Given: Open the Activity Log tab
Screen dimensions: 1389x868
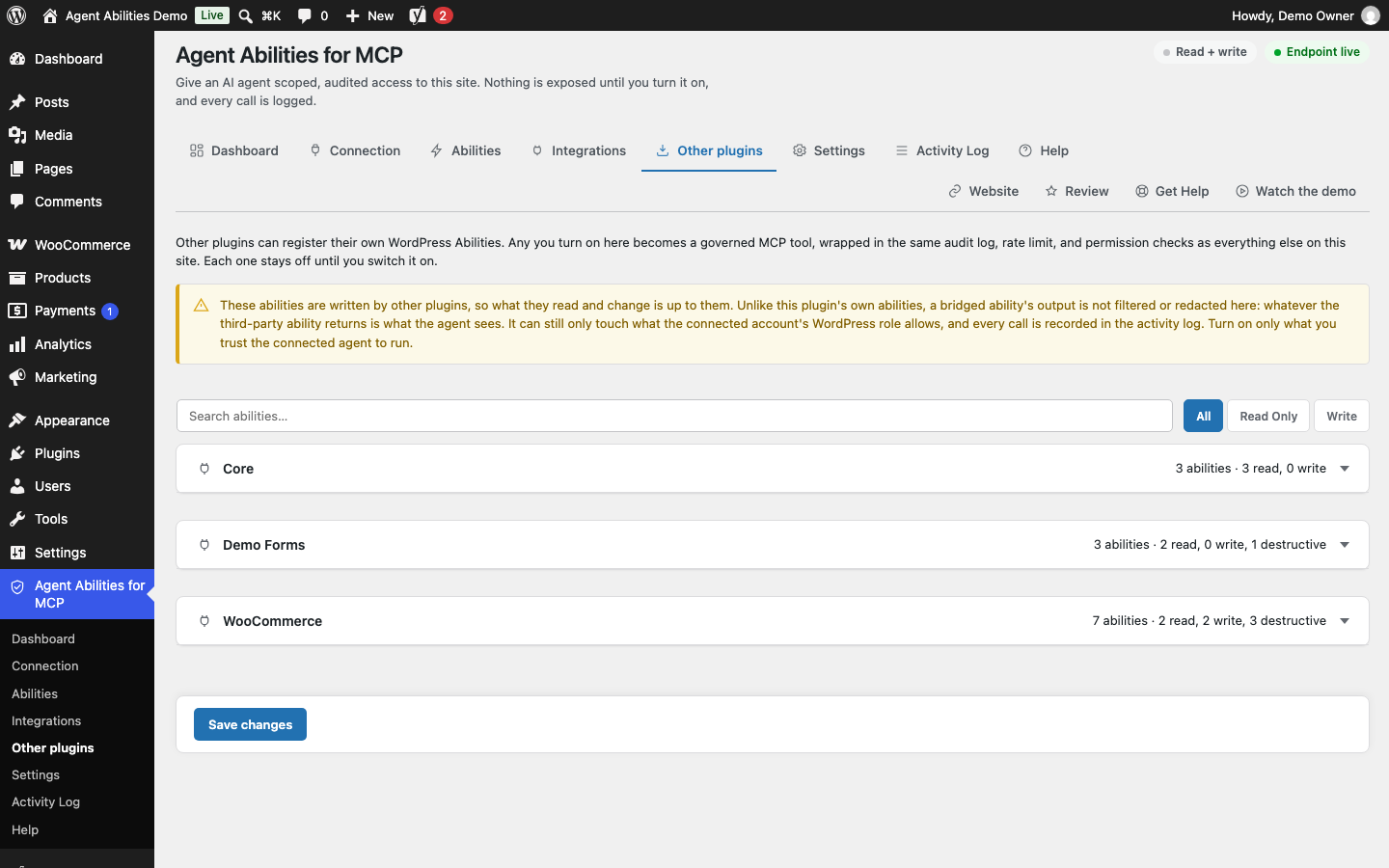Looking at the screenshot, I should click(x=942, y=150).
